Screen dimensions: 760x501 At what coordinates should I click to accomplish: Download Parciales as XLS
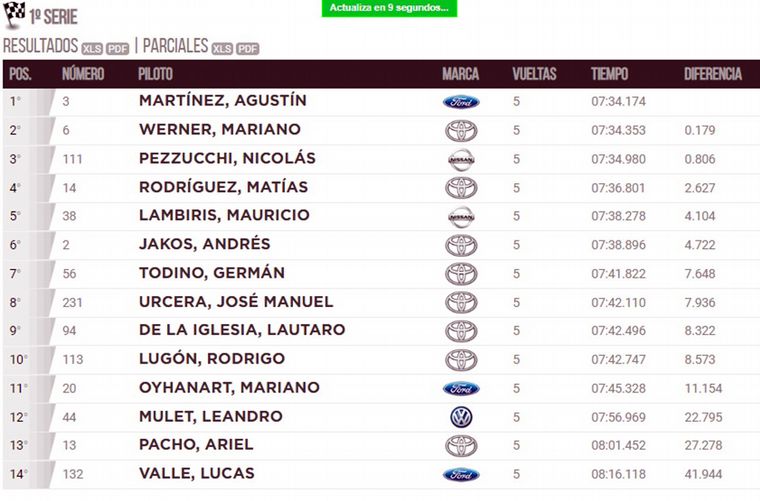pos(222,47)
